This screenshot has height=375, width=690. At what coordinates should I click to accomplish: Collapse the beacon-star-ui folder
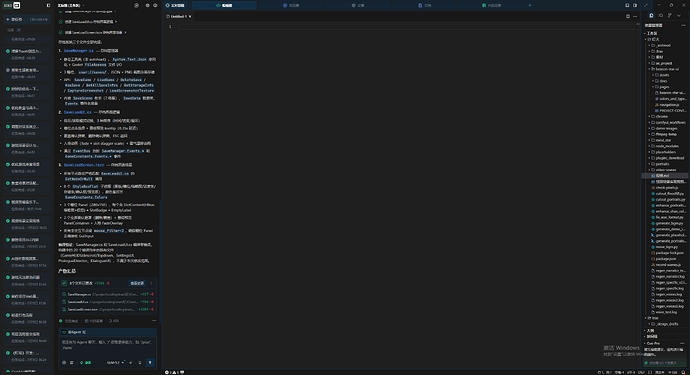point(666,69)
